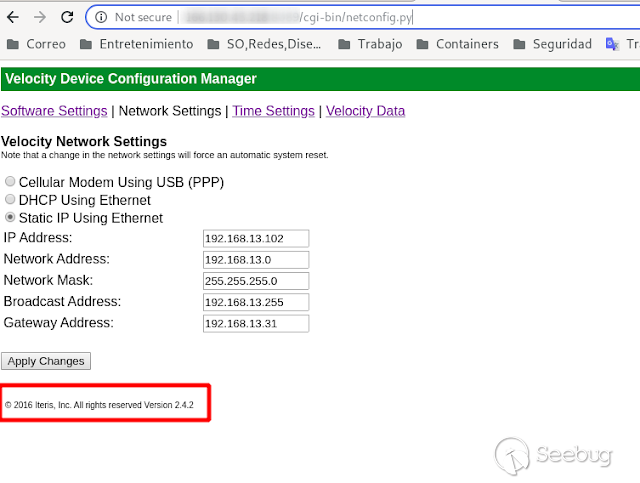Open the SO,Redes,Dise... bookmark folder
This screenshot has width=640, height=483.
[x=264, y=44]
